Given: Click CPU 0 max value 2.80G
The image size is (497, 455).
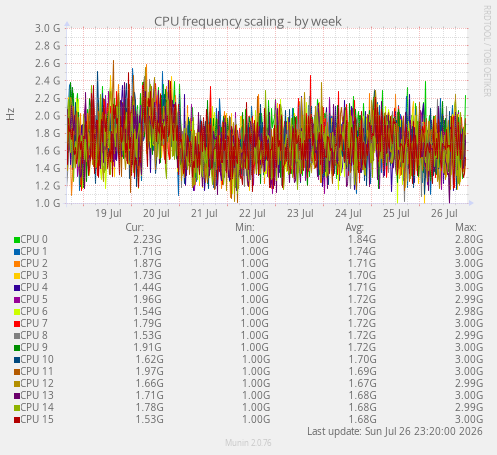Looking at the screenshot, I should pos(469,239).
